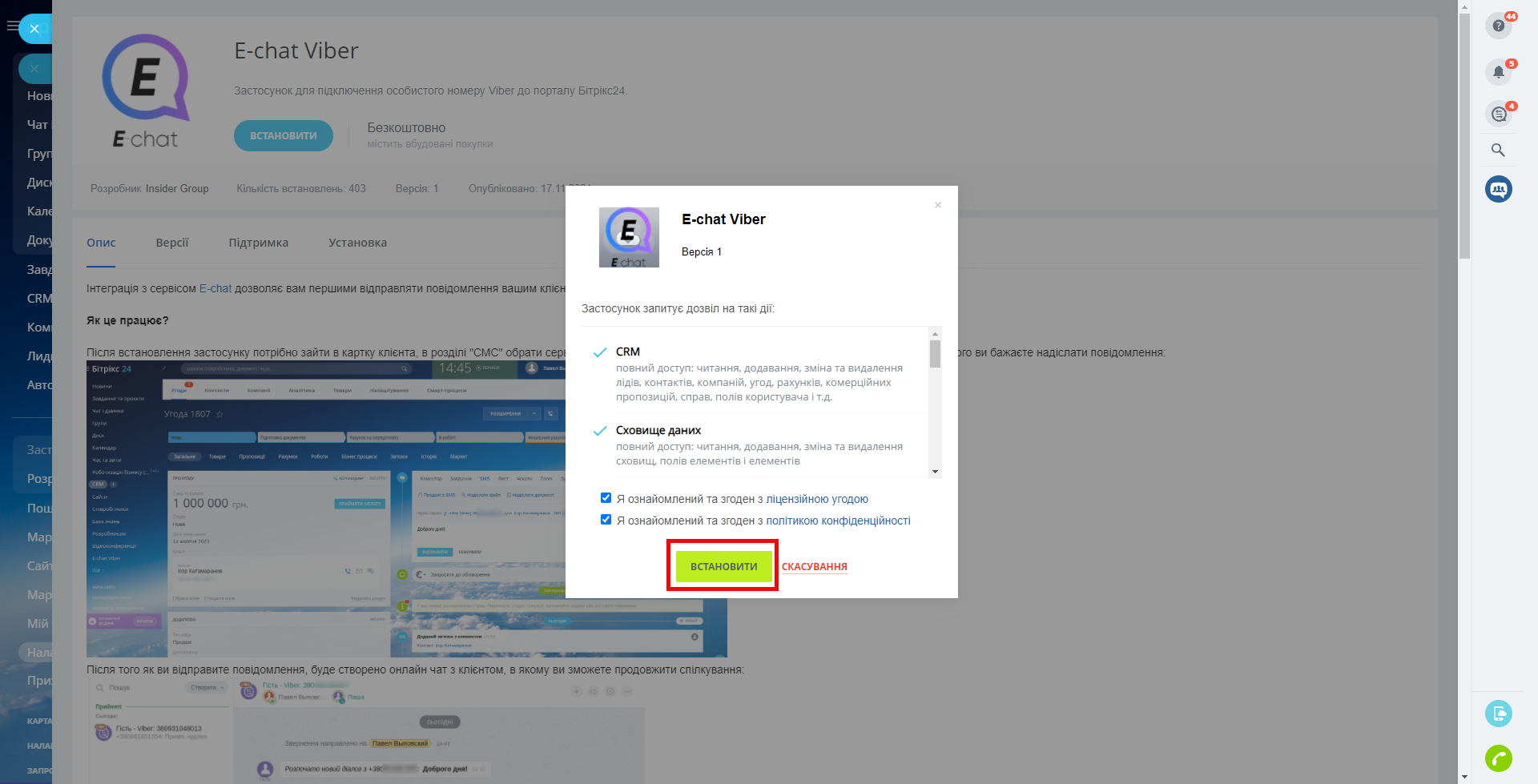Switch to the Опис tab
Screen dimensions: 1538x784
[101, 243]
